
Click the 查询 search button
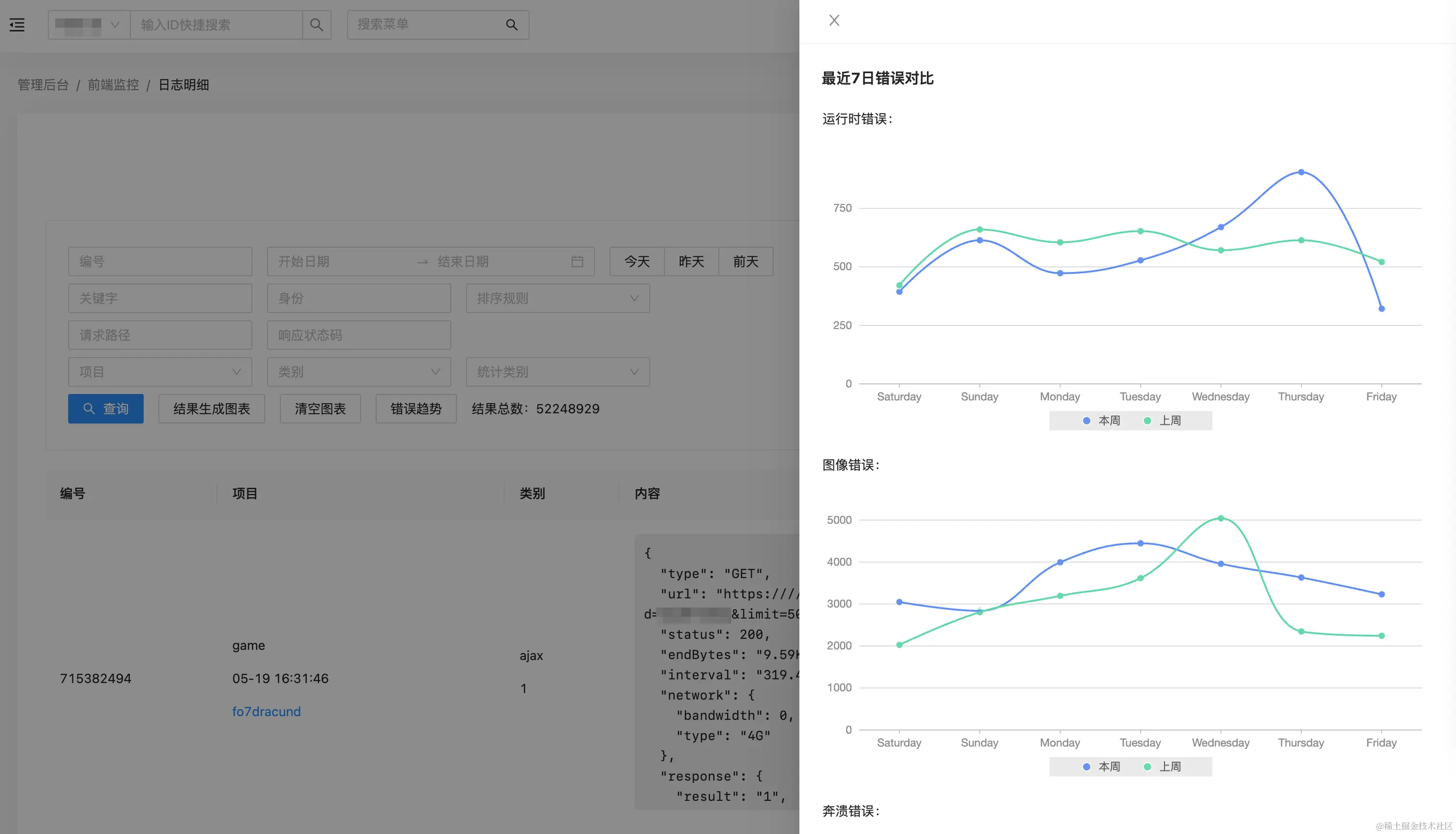(x=105, y=409)
